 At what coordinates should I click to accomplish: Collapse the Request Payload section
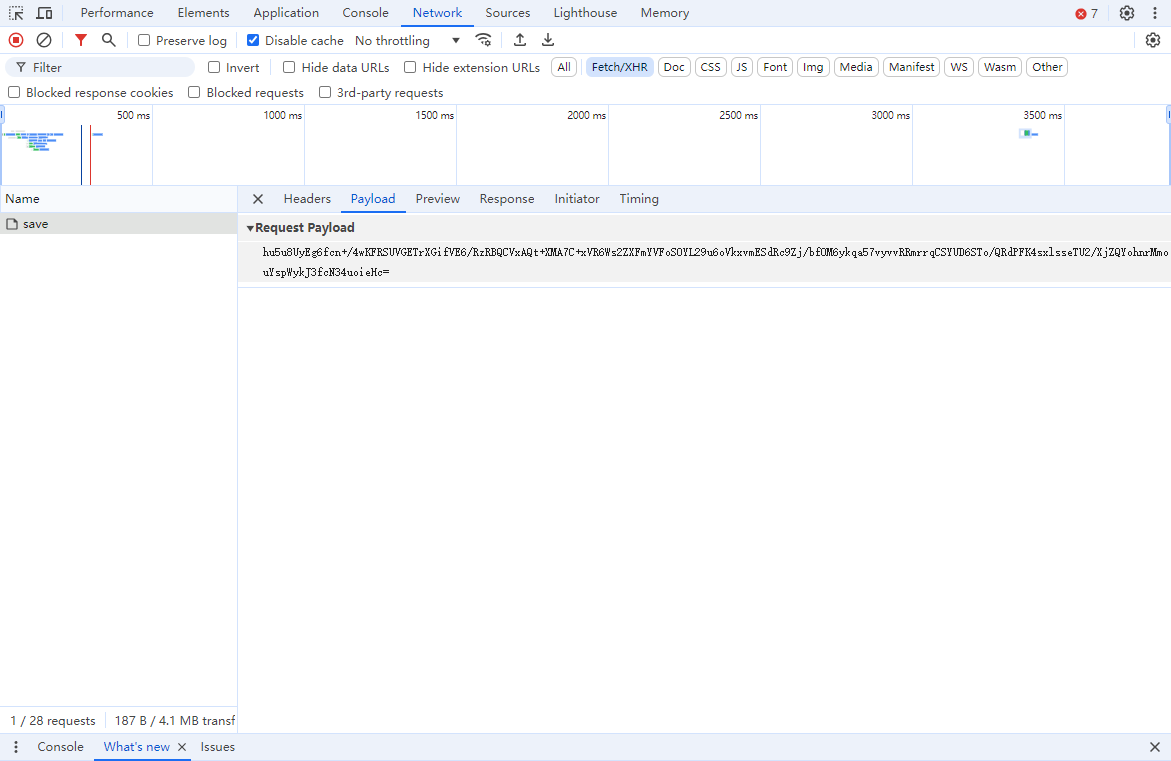point(250,228)
